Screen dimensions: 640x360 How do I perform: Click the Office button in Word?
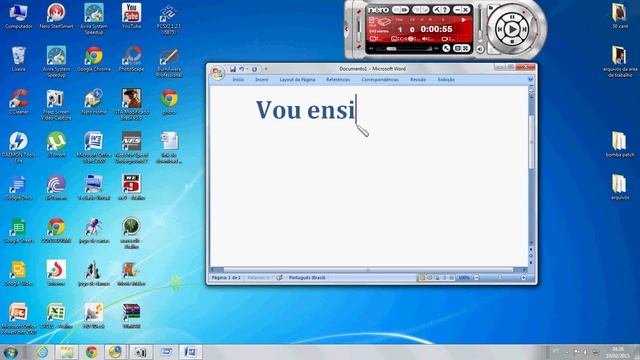(x=218, y=73)
